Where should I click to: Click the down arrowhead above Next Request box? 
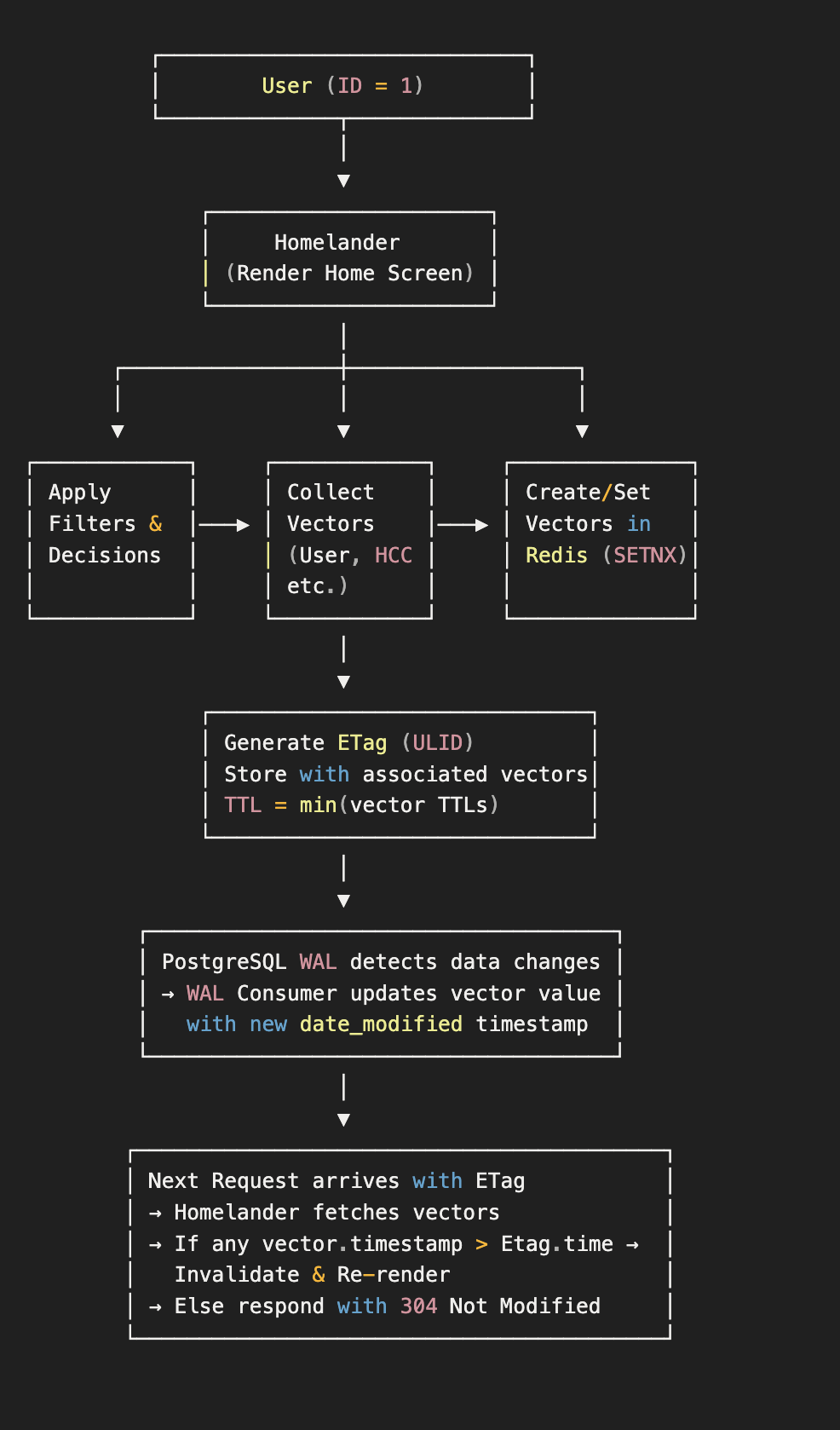(x=343, y=1120)
